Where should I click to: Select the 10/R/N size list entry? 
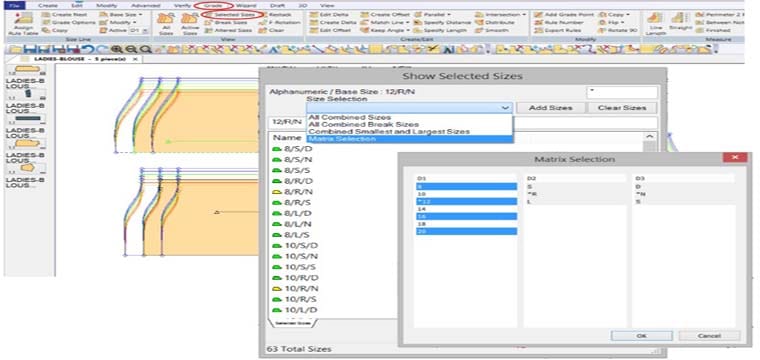click(296, 288)
